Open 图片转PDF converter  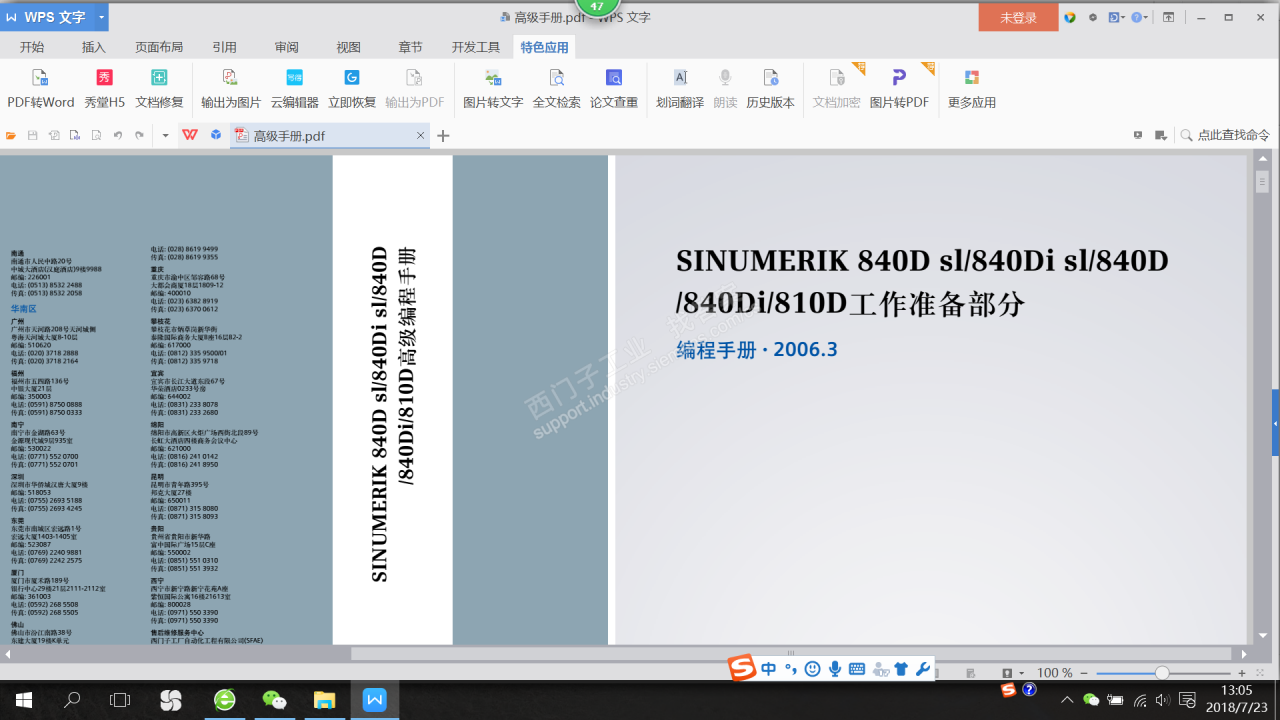899,89
